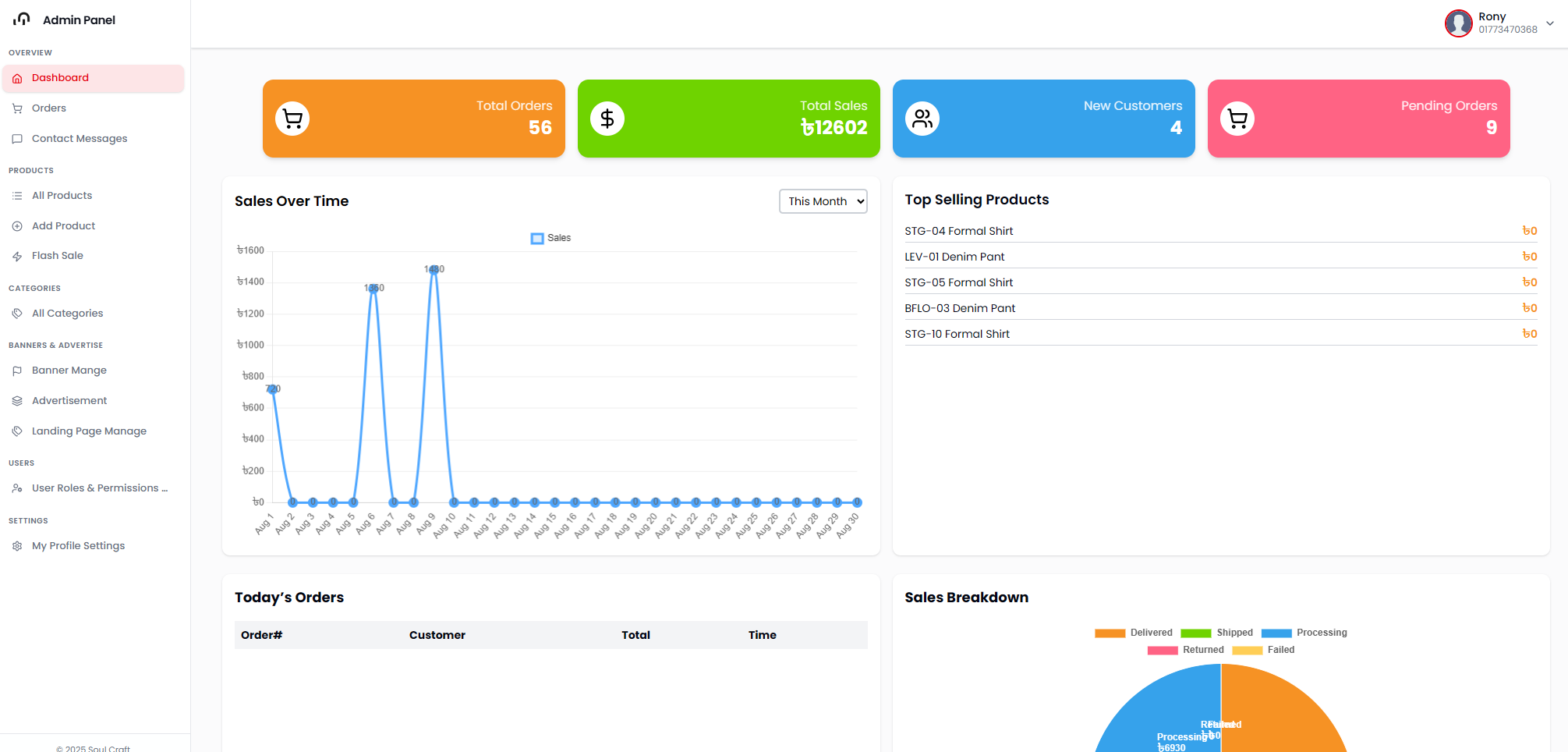Click the Order# column header
Screen dimensions: 1568x752
261,635
